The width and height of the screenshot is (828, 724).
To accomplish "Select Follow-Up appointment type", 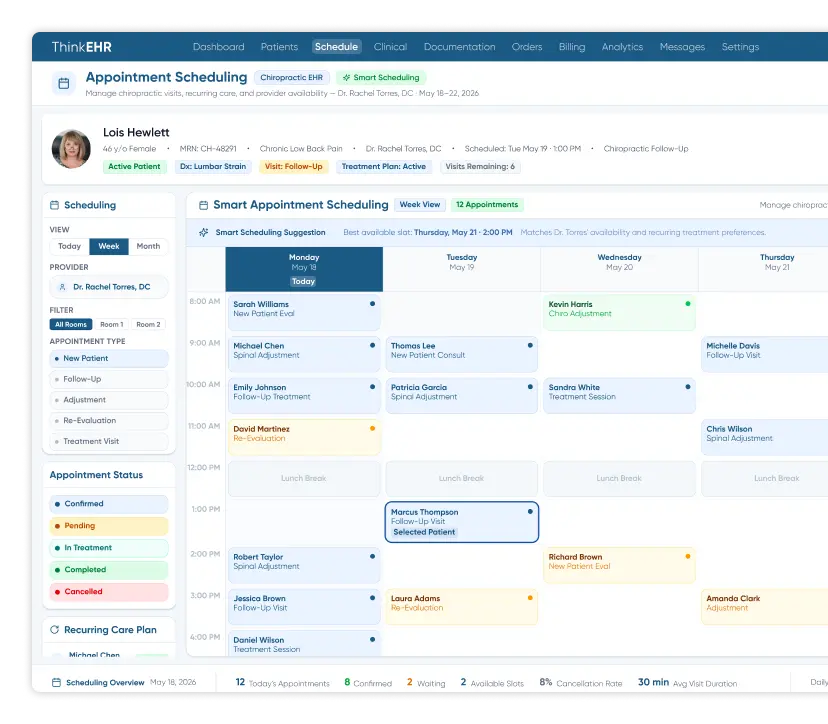I will point(109,379).
